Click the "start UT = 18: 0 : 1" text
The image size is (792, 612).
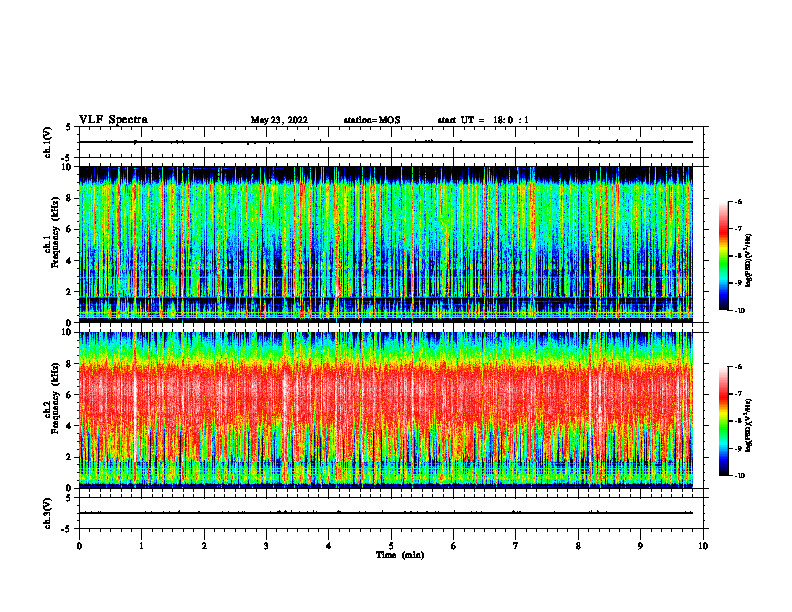[483, 120]
